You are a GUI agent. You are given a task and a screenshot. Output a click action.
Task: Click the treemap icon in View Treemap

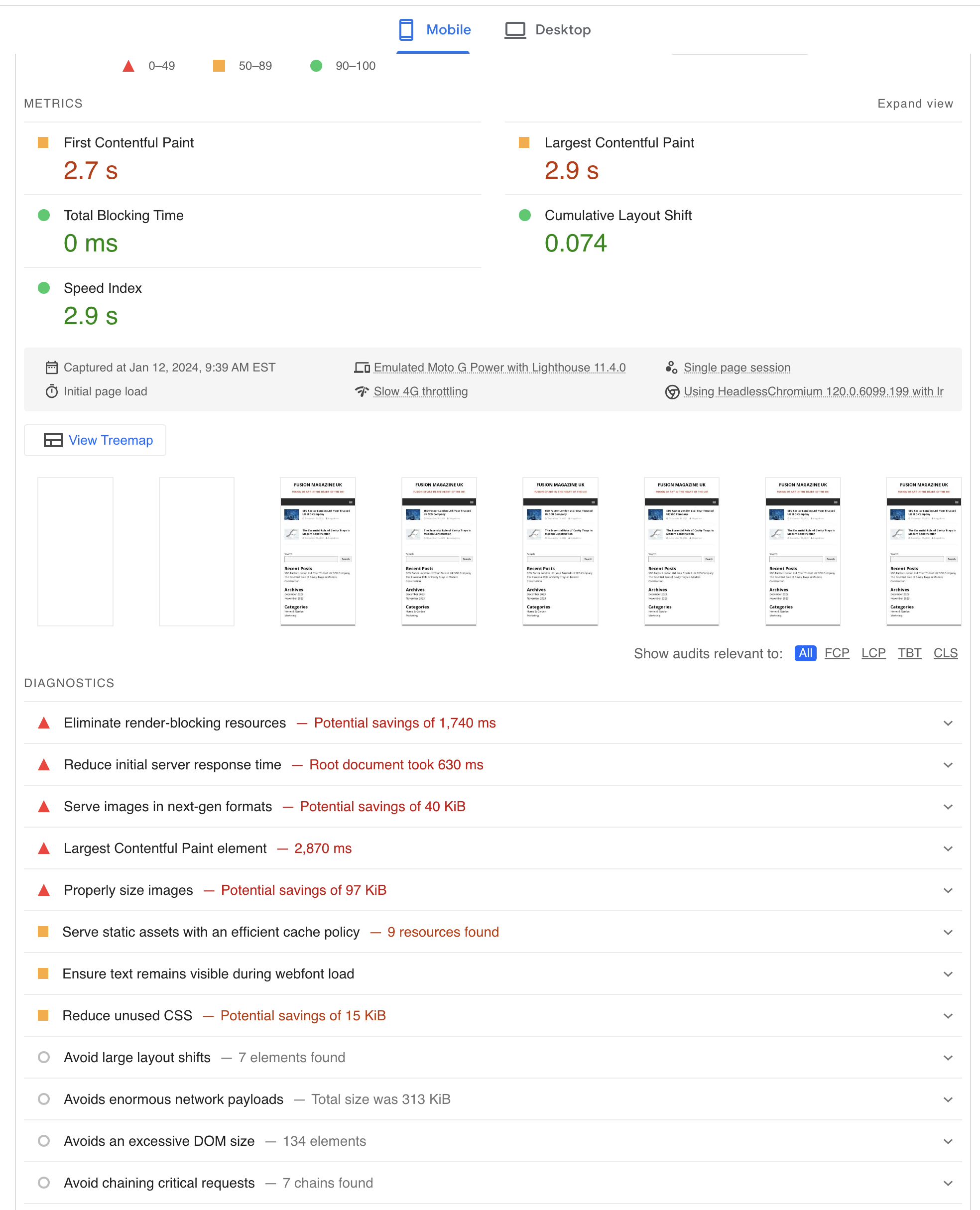[x=53, y=440]
